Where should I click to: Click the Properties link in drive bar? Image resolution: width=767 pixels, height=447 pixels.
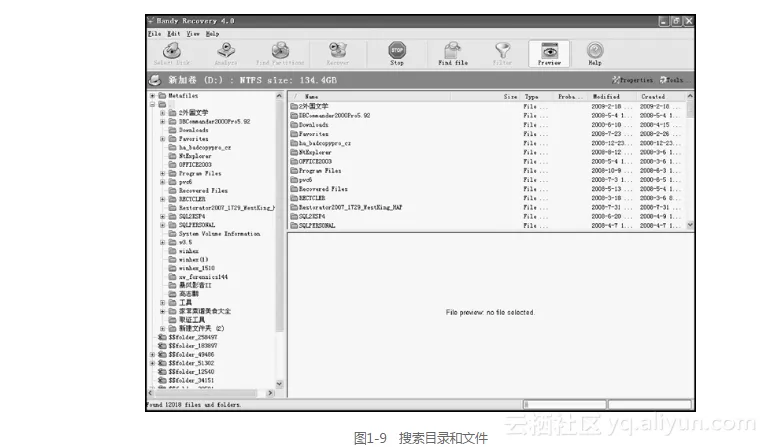click(x=632, y=80)
